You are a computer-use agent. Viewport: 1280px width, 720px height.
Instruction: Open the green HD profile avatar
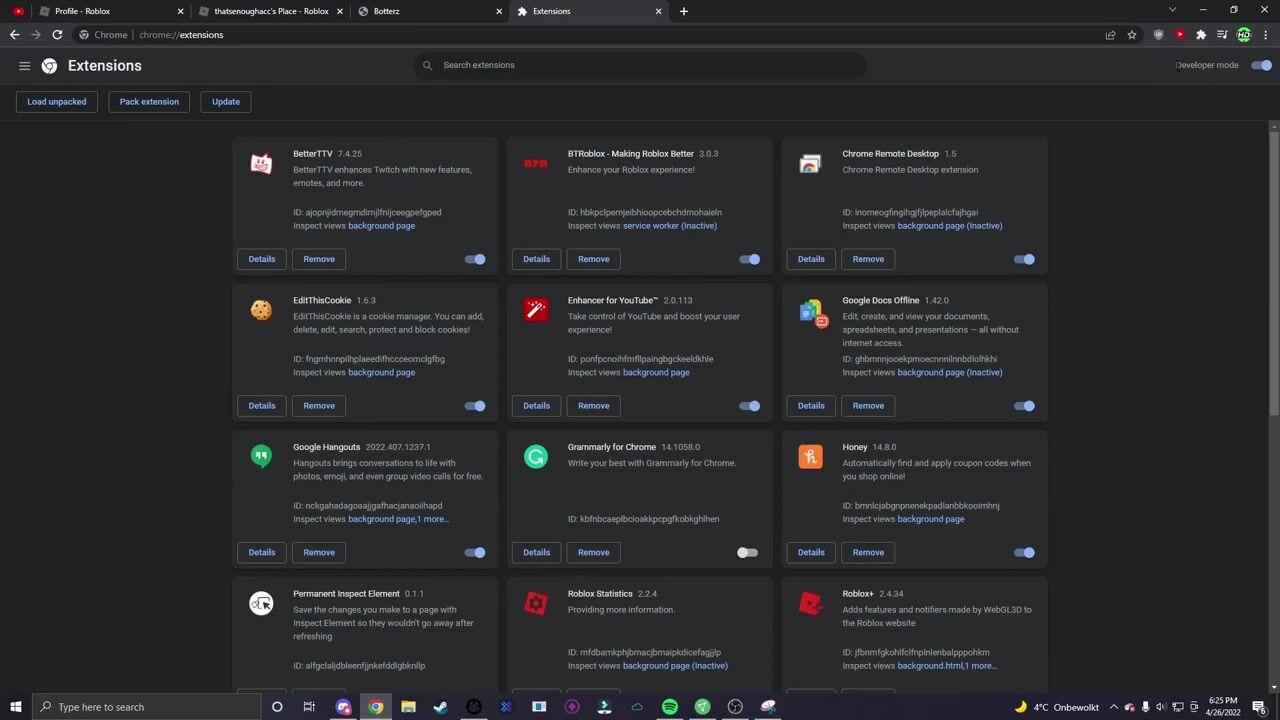click(1244, 35)
